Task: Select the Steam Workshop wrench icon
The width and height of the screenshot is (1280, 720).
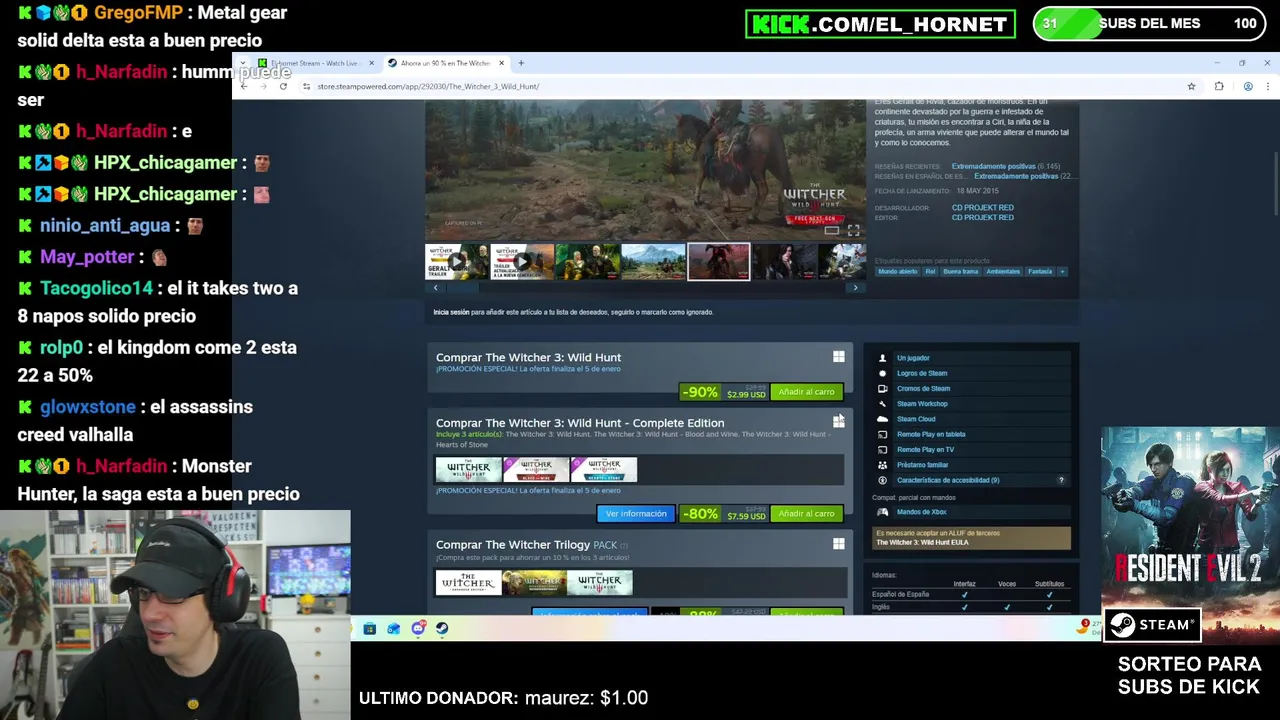Action: pyautogui.click(x=882, y=404)
